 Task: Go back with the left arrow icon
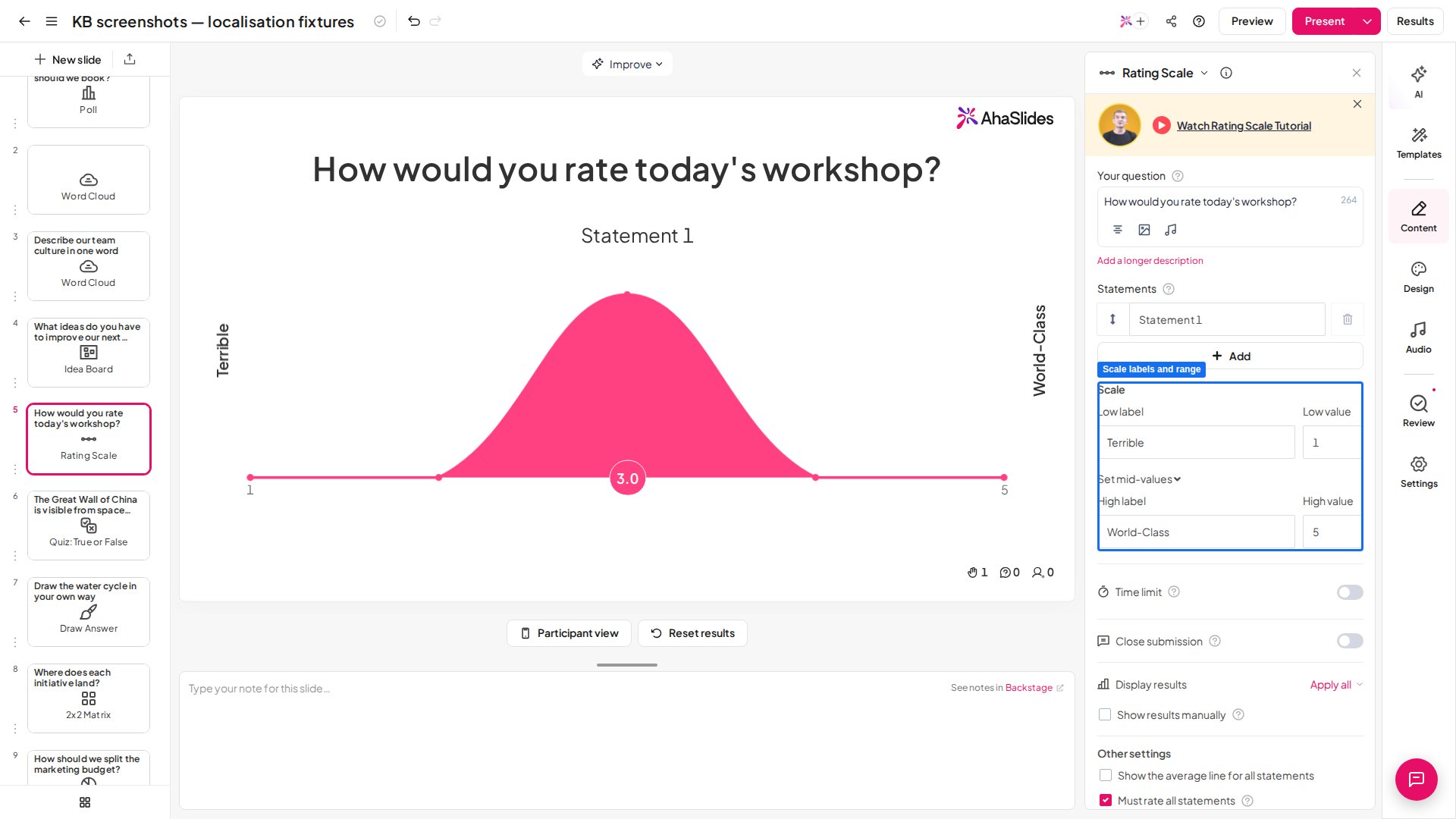click(24, 21)
